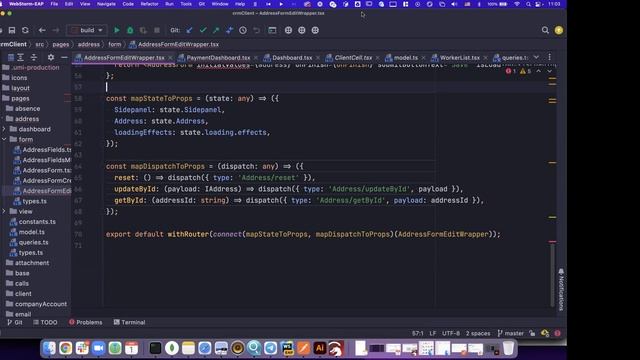Screen dimensions: 640x360
Task: Change UTF-8 file encoding in status bar
Action: click(451, 333)
